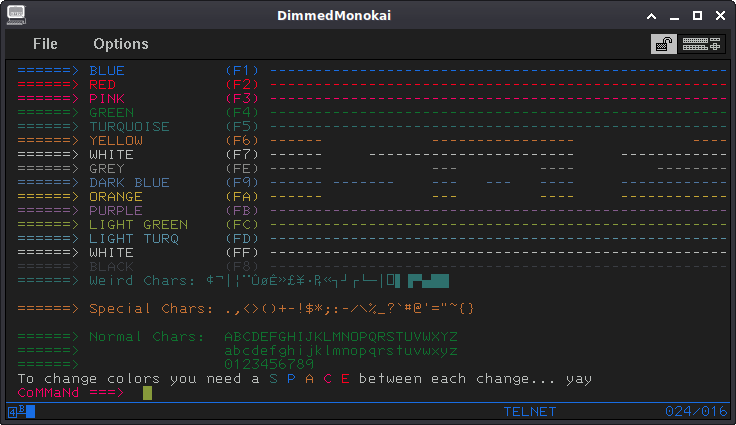The width and height of the screenshot is (736, 425).
Task: Click the CoMMaNd ===> prompt label
Action: [x=71, y=393]
